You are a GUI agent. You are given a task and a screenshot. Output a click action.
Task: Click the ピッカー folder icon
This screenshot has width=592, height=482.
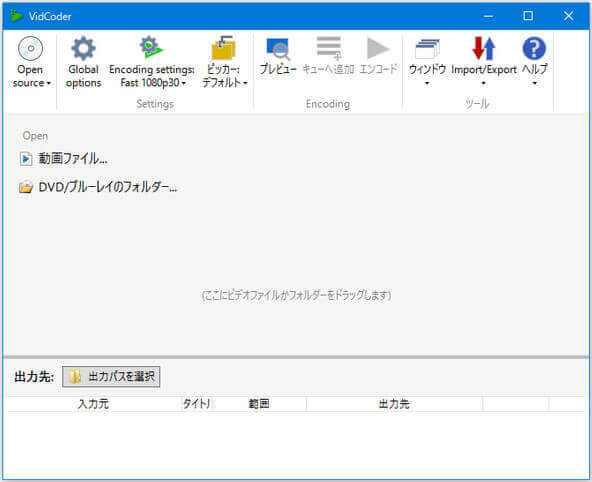224,48
